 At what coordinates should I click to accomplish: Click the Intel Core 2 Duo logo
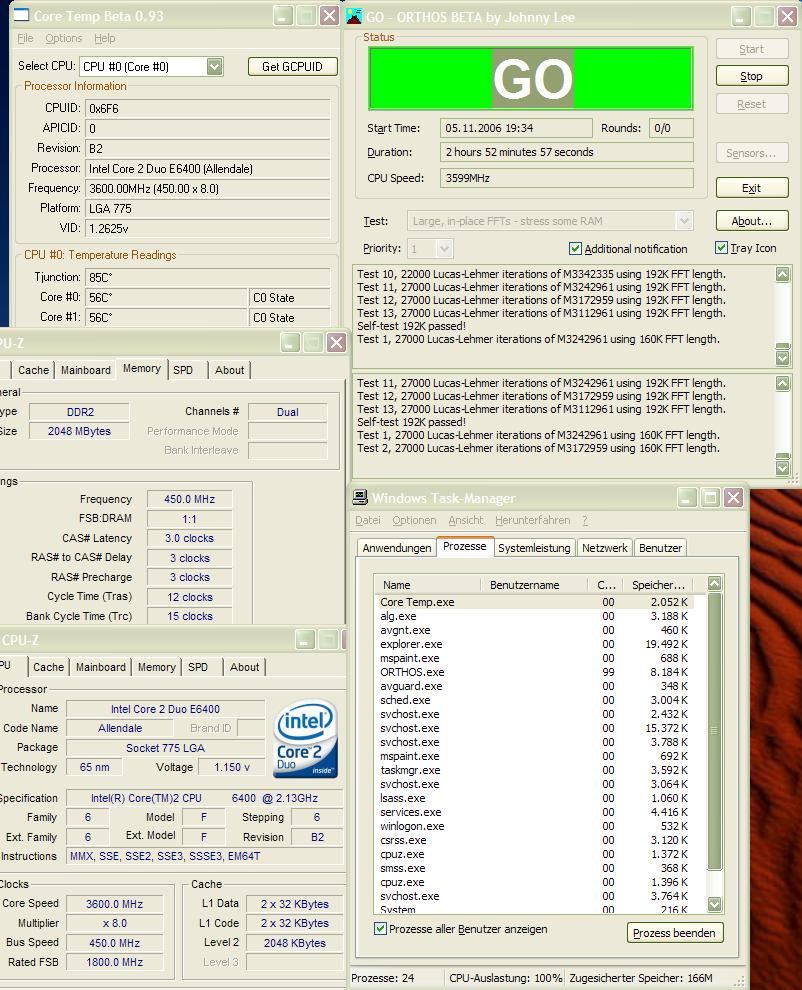pyautogui.click(x=306, y=738)
